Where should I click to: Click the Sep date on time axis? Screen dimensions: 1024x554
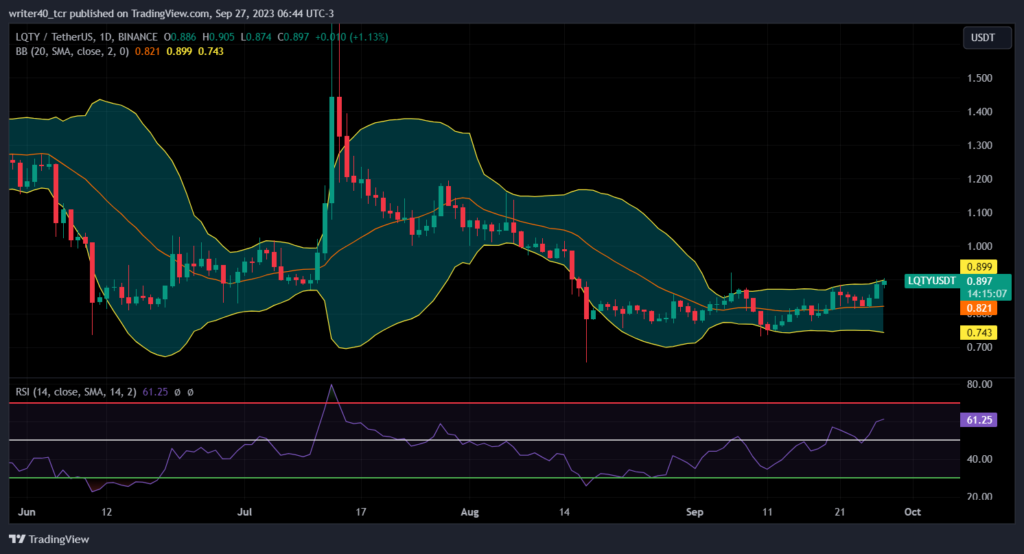(x=694, y=512)
